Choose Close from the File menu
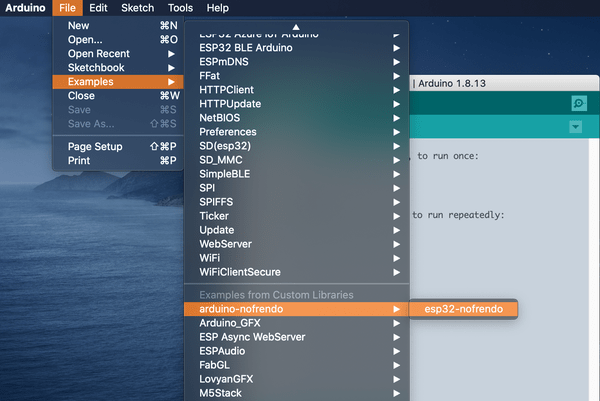The image size is (600, 401). tap(118, 96)
